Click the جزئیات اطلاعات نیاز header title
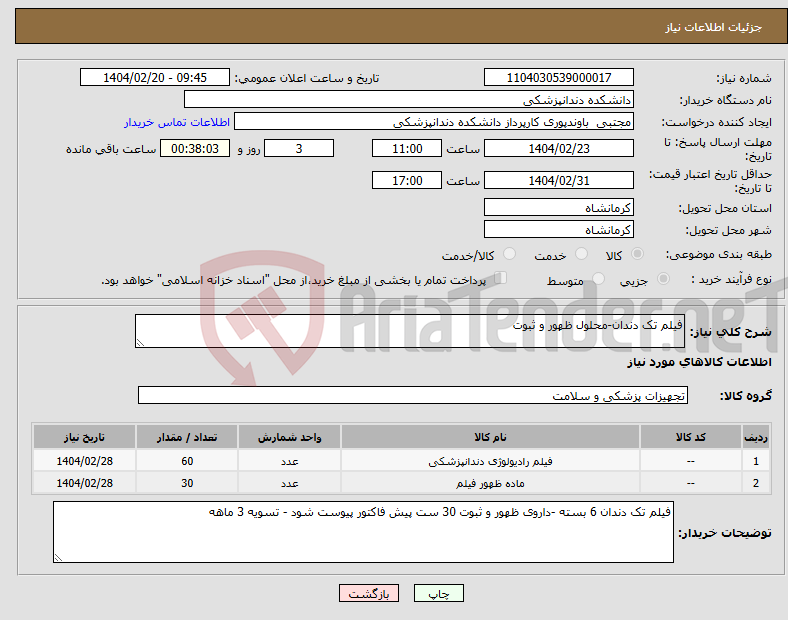The height and width of the screenshot is (620, 788). [x=713, y=27]
